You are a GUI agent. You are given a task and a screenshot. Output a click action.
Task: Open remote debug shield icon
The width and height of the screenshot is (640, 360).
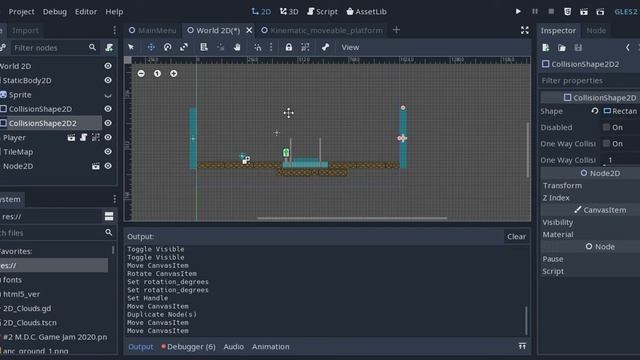click(567, 11)
